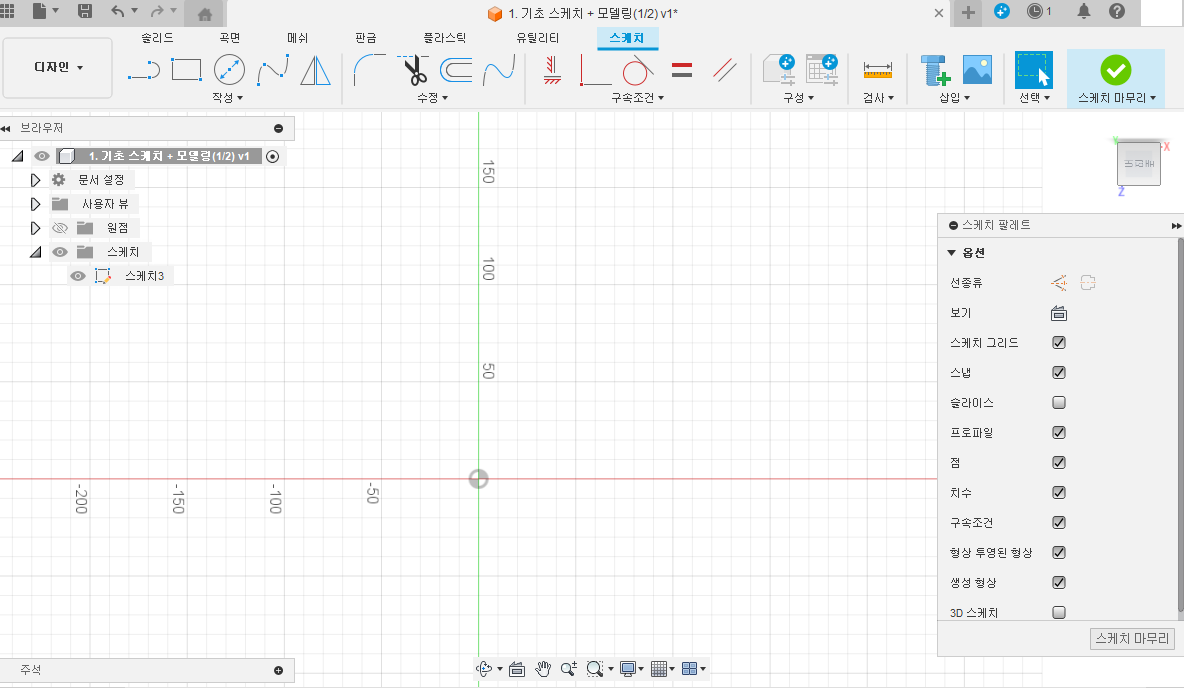Screen dimensions: 1184x688
Task: Click the Insert bolt icon
Action: (x=935, y=70)
